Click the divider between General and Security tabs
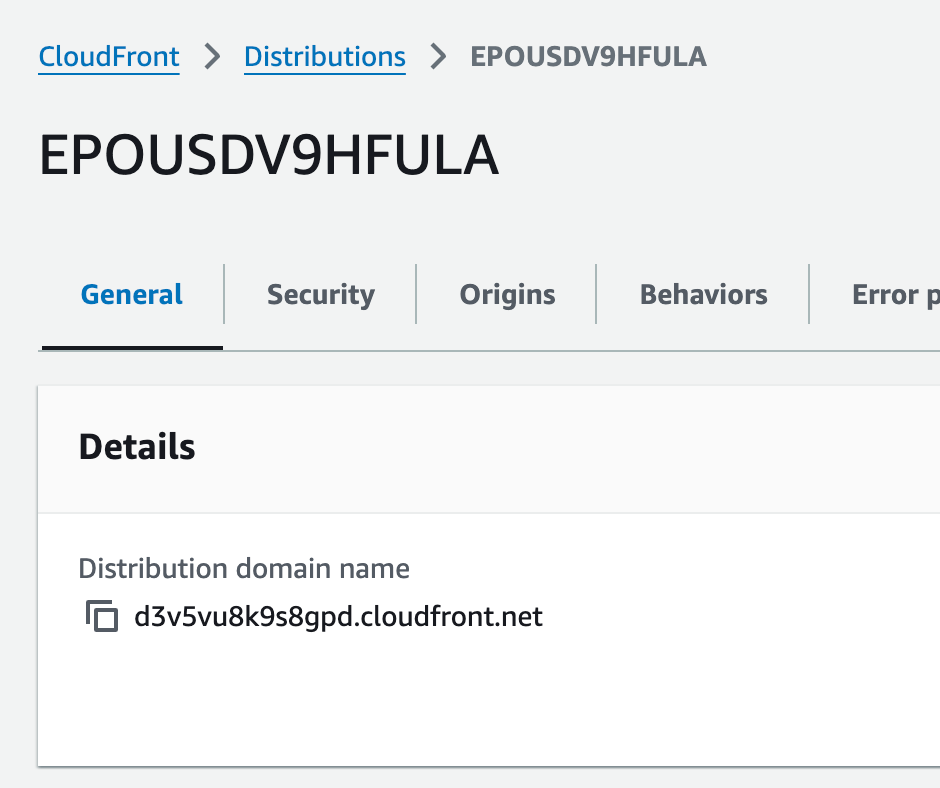Screen dimensions: 940x788 point(225,294)
